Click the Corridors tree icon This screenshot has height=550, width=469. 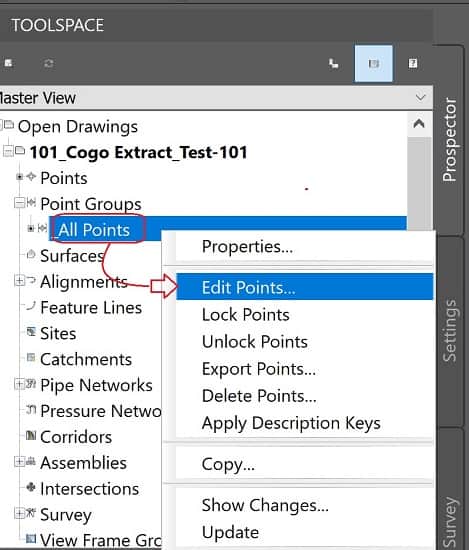31,436
